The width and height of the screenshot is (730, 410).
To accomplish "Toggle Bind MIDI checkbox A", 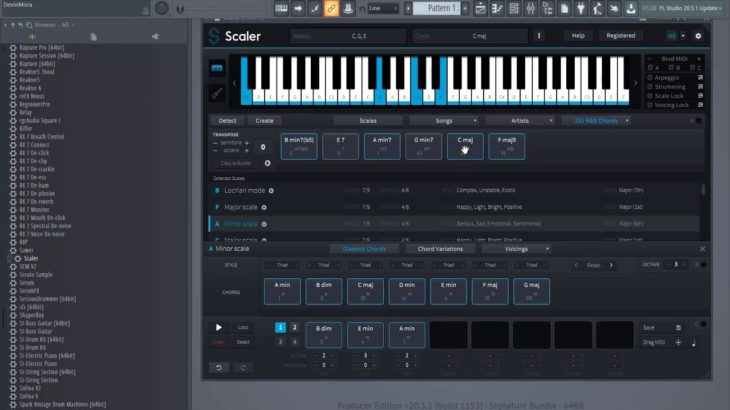I will click(651, 68).
